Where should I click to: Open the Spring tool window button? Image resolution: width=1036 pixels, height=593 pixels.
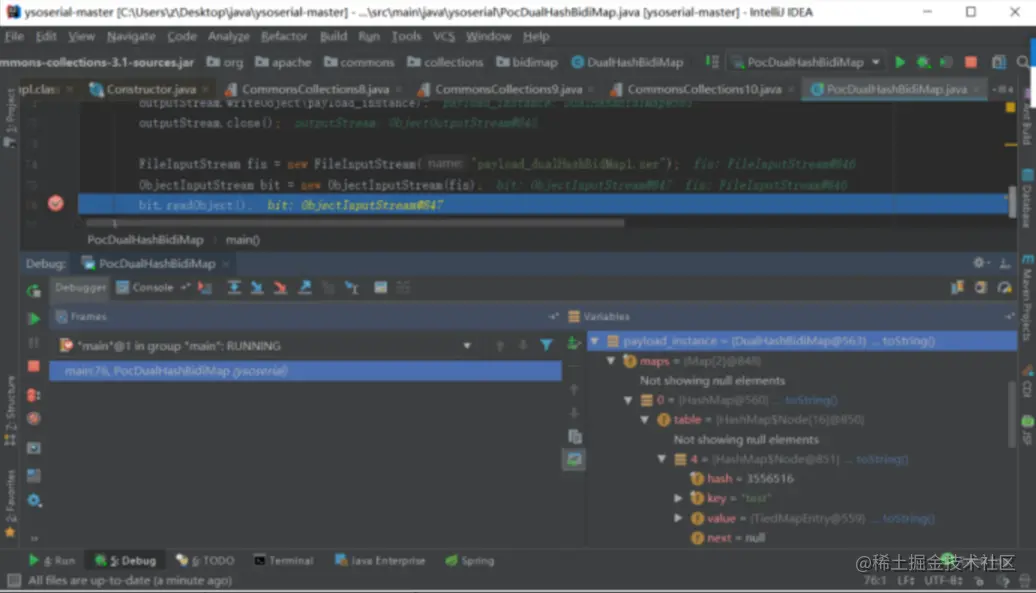(x=470, y=561)
